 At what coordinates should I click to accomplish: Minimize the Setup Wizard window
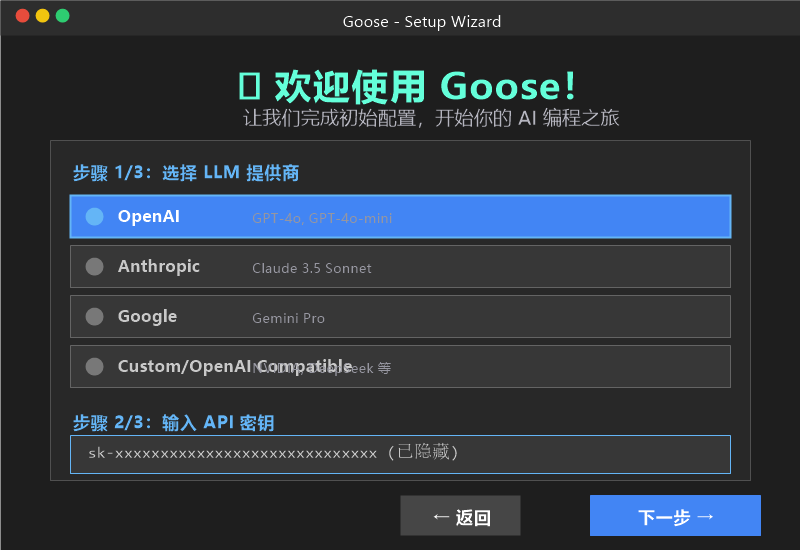click(x=42, y=16)
